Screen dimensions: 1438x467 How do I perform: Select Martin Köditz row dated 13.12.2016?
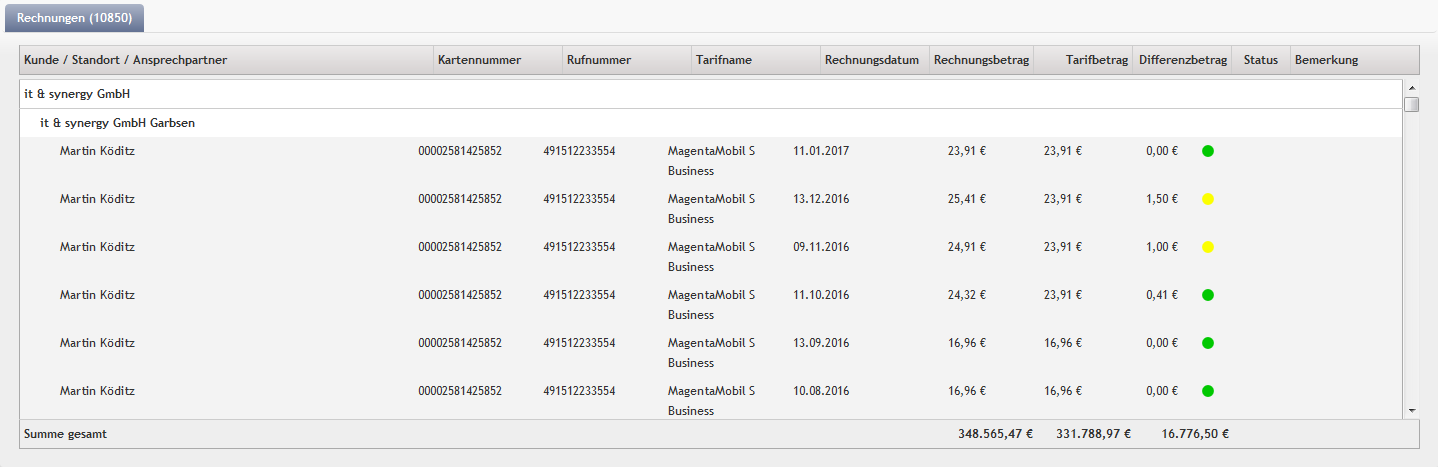[711, 209]
